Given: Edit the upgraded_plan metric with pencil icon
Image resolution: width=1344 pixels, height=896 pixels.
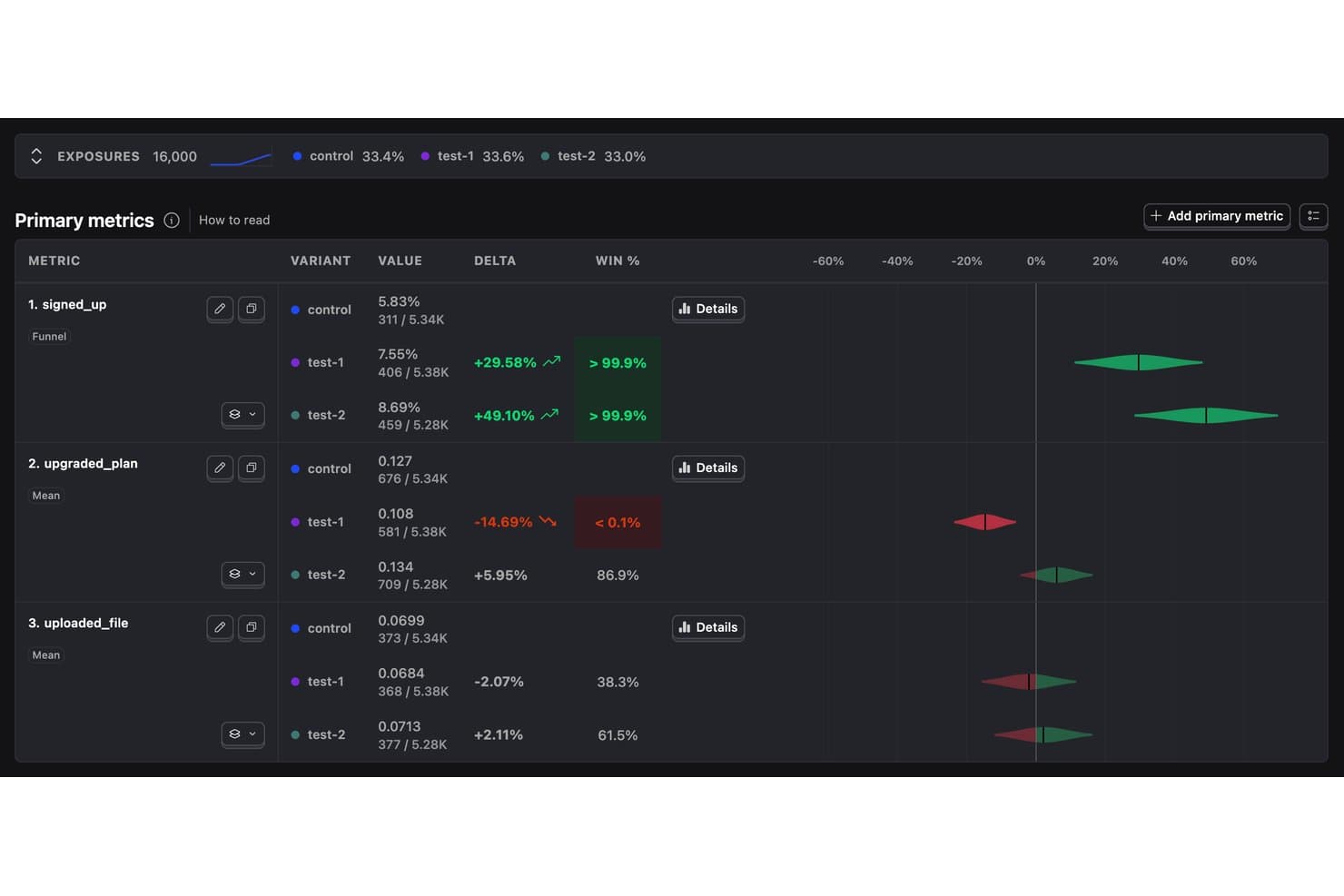Looking at the screenshot, I should point(220,468).
